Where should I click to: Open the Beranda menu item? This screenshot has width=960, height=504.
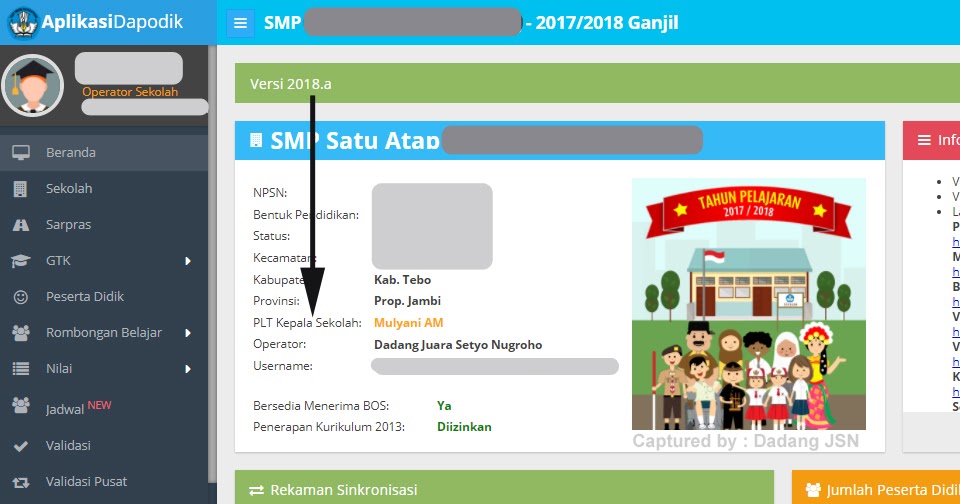tap(103, 152)
